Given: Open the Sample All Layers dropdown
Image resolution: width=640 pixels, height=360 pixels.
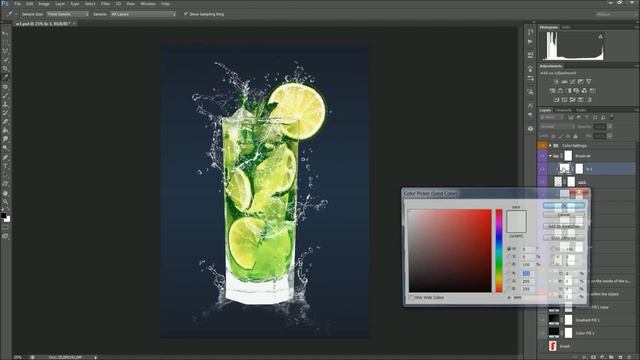Looking at the screenshot, I should point(143,14).
